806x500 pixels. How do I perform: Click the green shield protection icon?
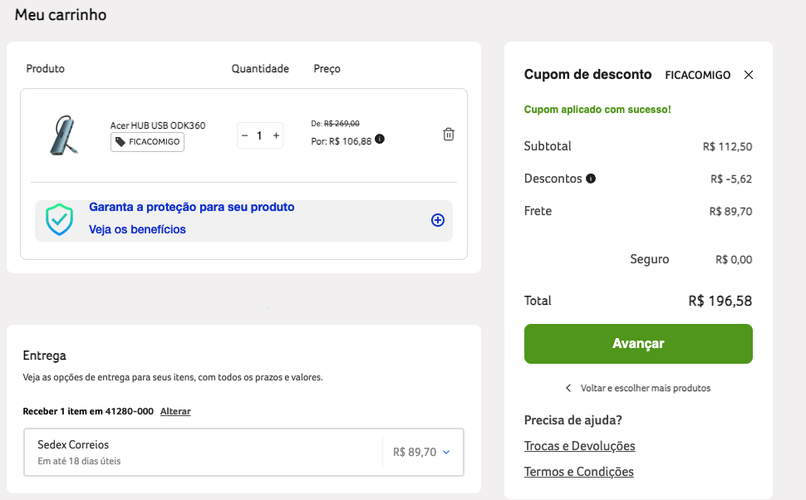[60, 219]
